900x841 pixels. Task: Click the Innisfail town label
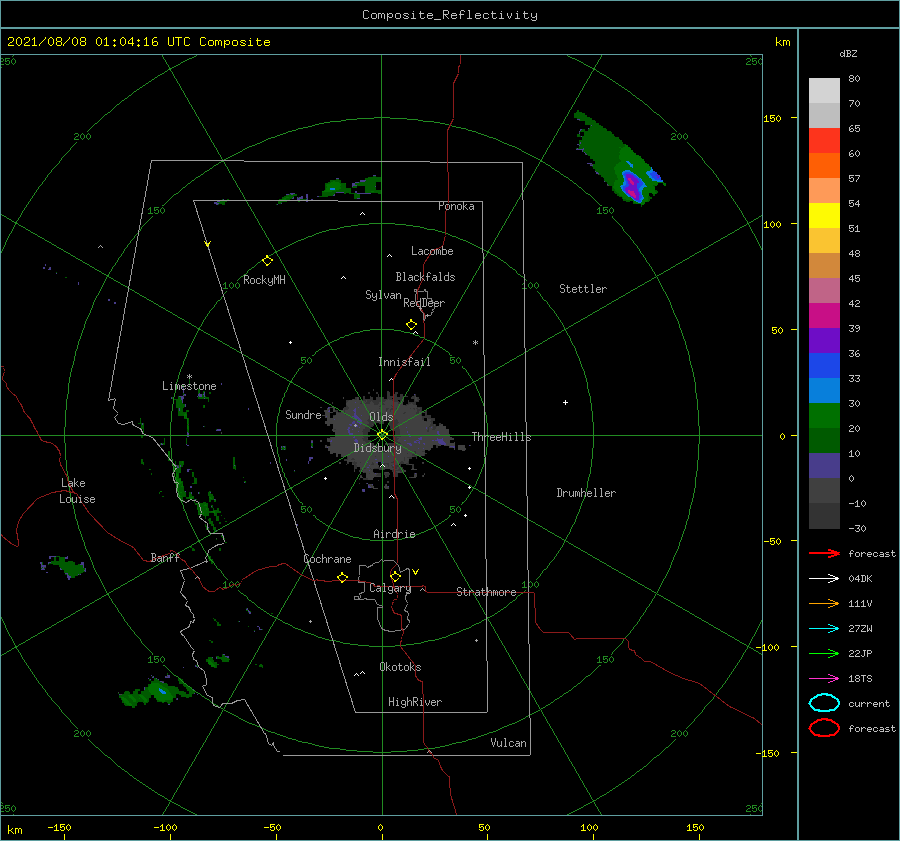(404, 362)
